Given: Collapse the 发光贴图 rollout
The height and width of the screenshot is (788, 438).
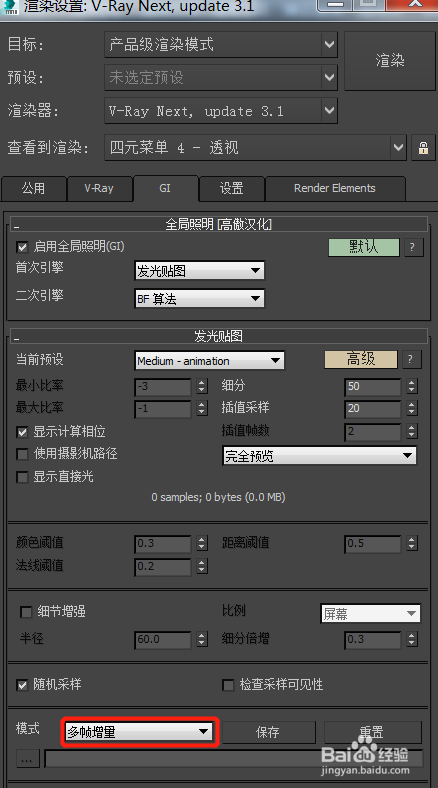Looking at the screenshot, I should point(218,336).
